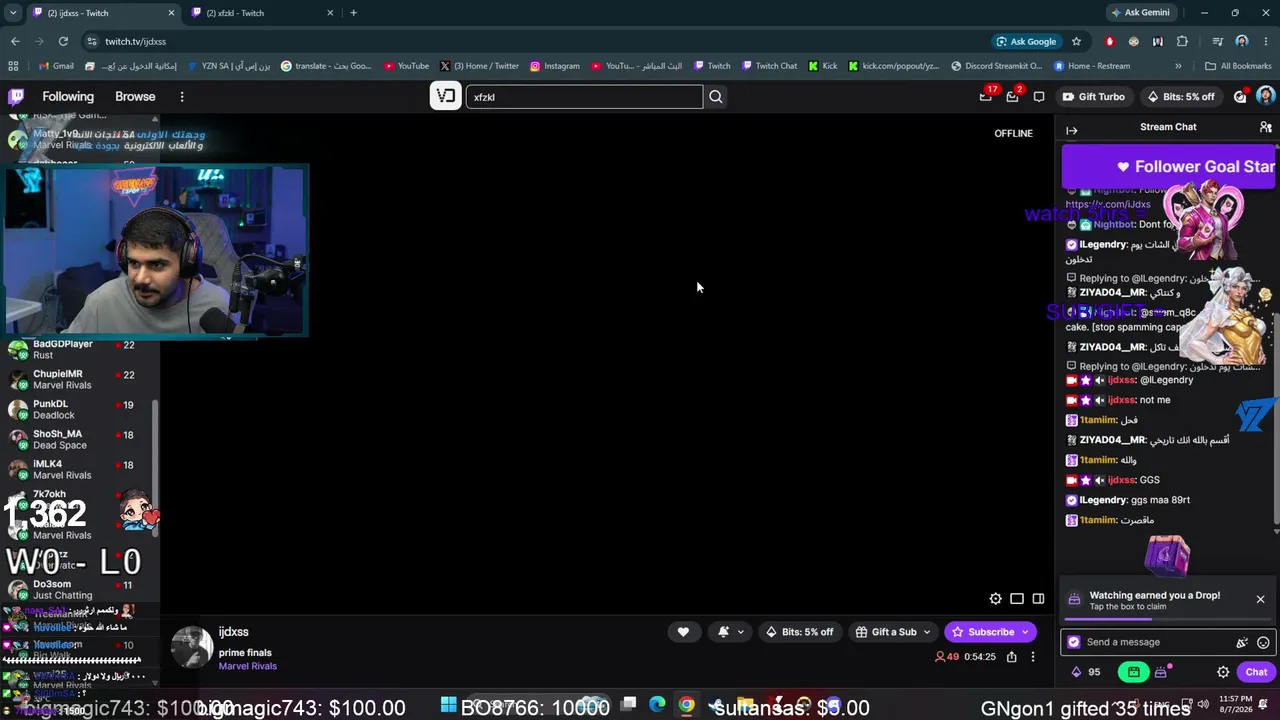Collapse the Stream Chat panel
This screenshot has height=720, width=1280.
1072,130
